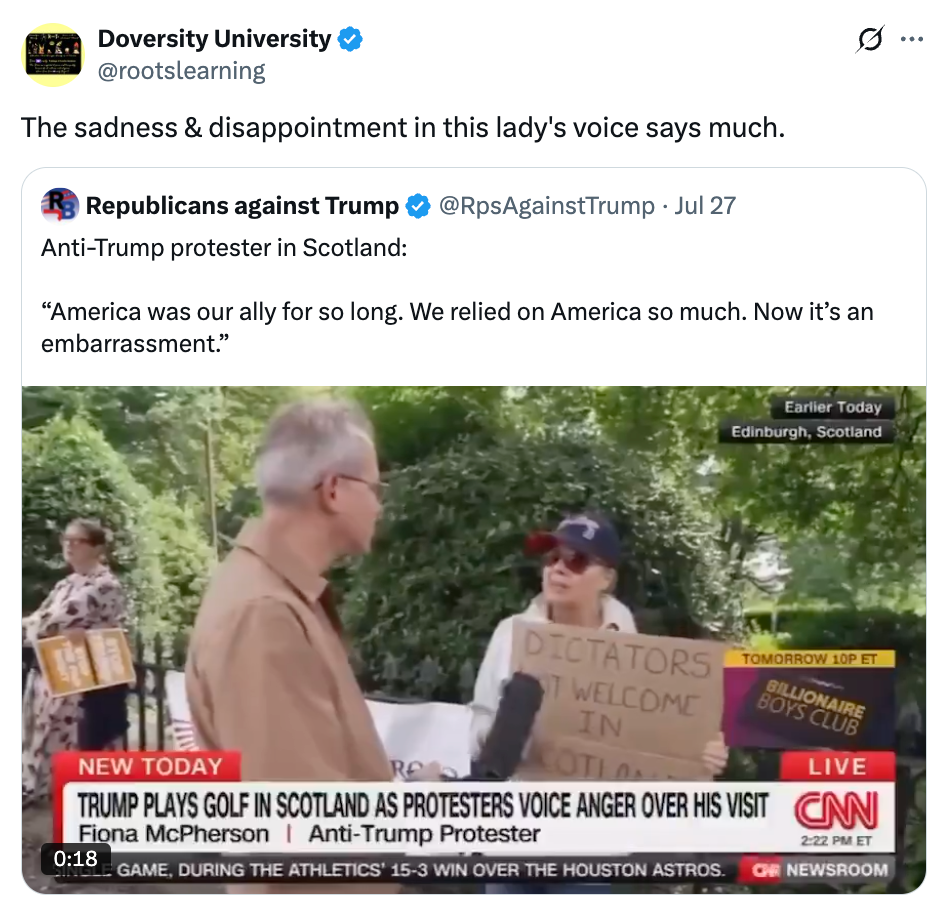Click the Republicans against Trump display name
The height and width of the screenshot is (910, 940).
(x=242, y=206)
